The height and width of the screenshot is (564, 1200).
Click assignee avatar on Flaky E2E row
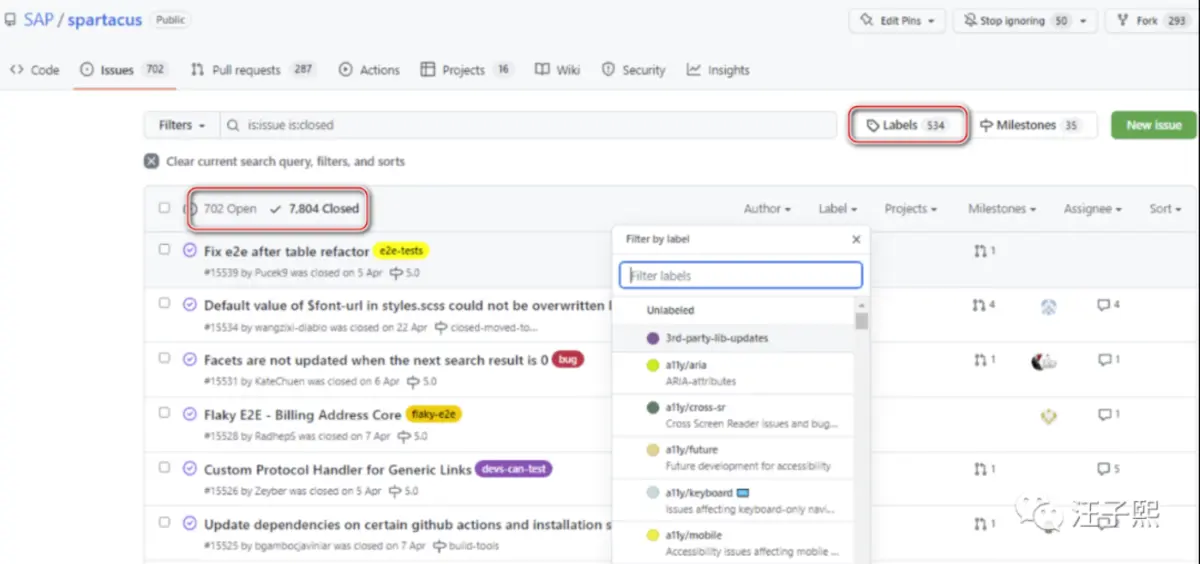pyautogui.click(x=1047, y=416)
